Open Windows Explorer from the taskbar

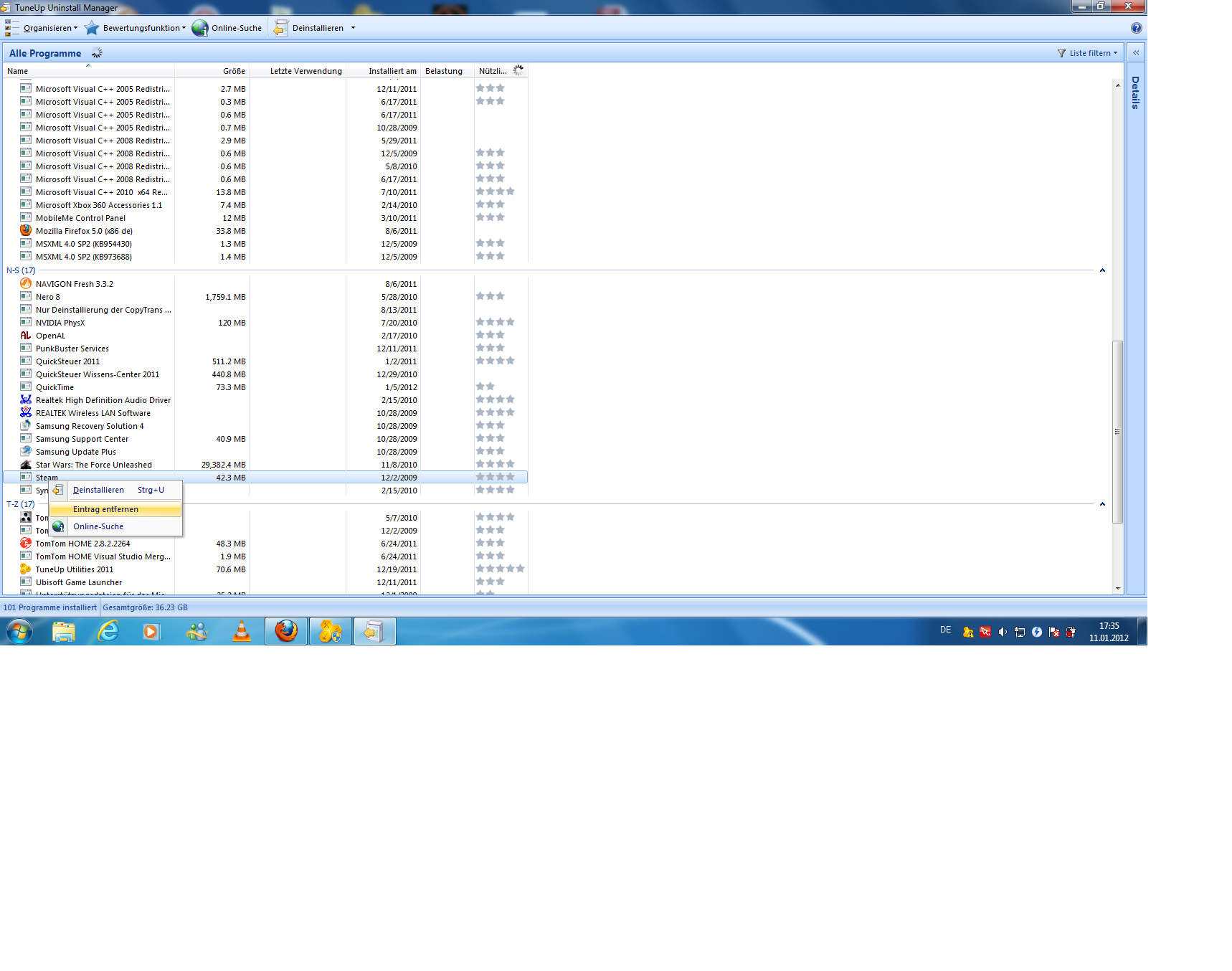pyautogui.click(x=64, y=632)
